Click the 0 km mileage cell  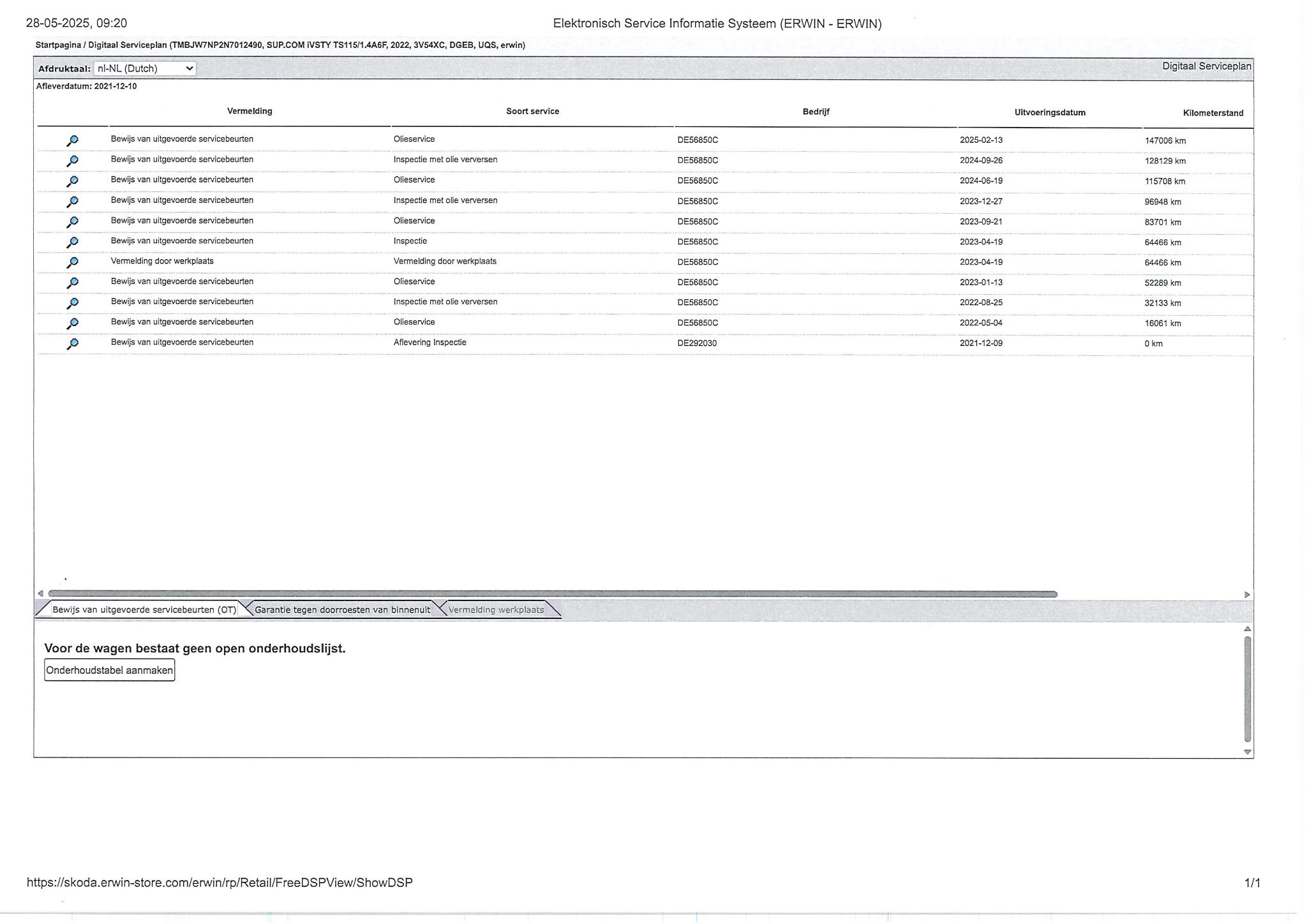click(x=1153, y=344)
